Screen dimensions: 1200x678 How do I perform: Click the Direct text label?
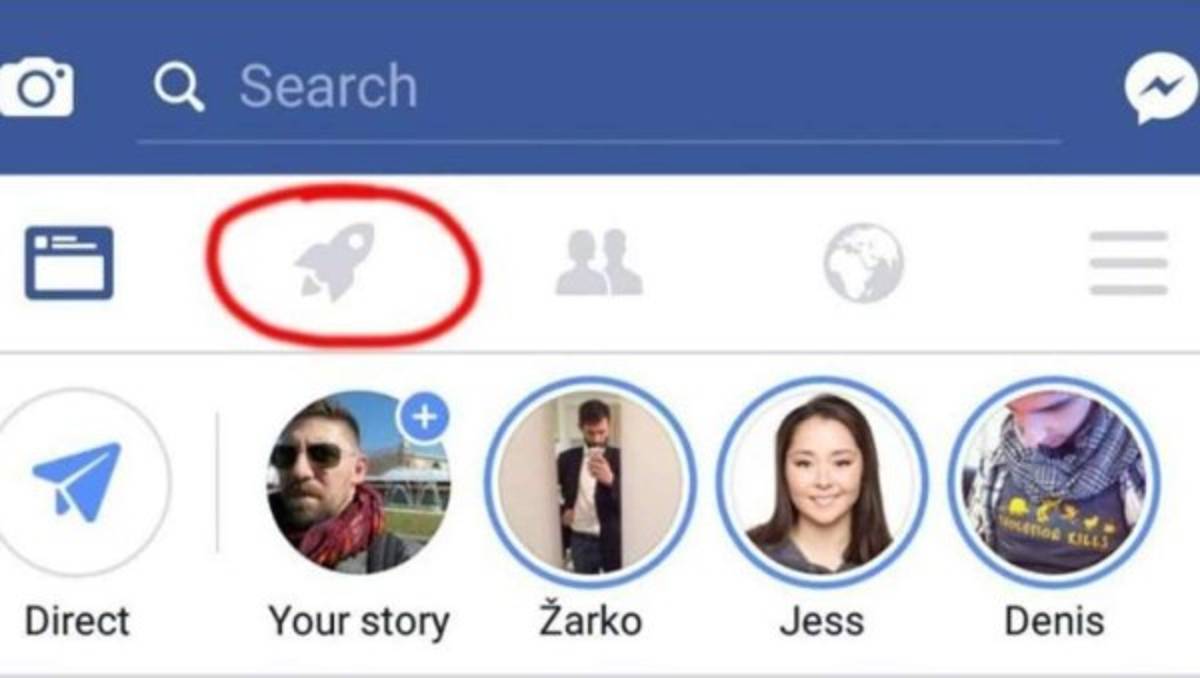click(x=77, y=621)
